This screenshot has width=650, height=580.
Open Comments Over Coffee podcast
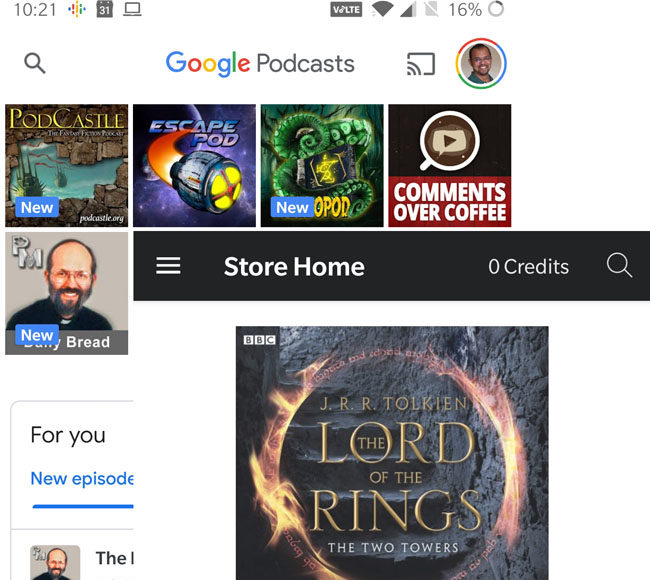point(449,165)
